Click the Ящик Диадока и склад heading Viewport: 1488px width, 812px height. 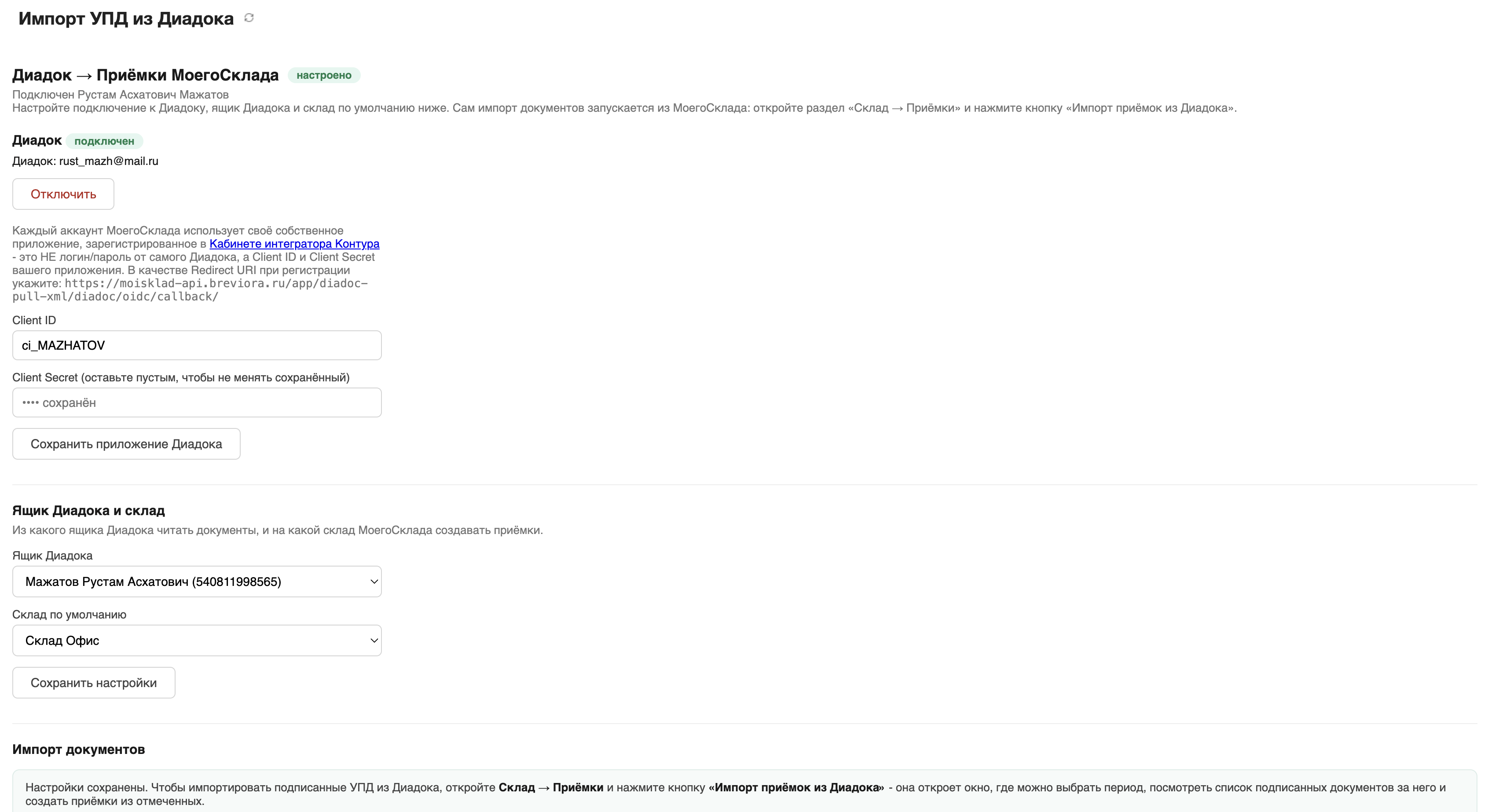pos(88,511)
